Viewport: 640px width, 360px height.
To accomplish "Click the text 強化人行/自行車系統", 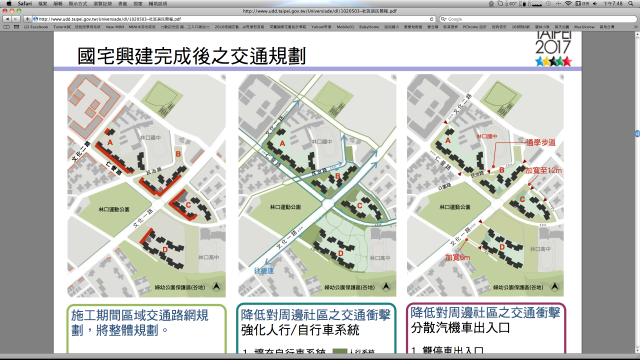I will [x=300, y=330].
